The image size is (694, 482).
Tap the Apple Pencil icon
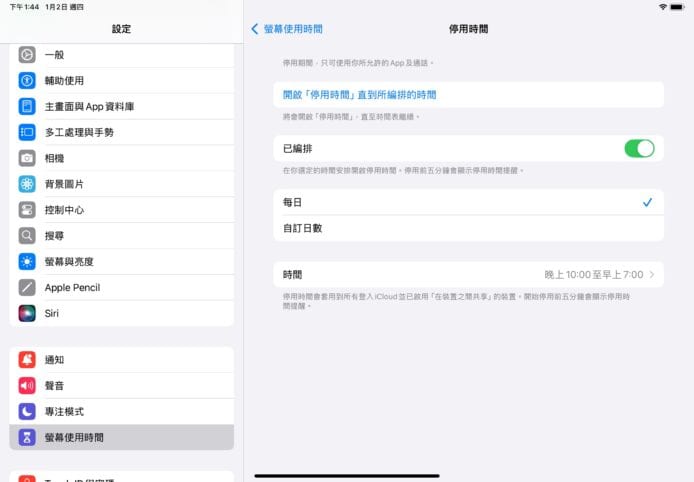click(x=27, y=287)
